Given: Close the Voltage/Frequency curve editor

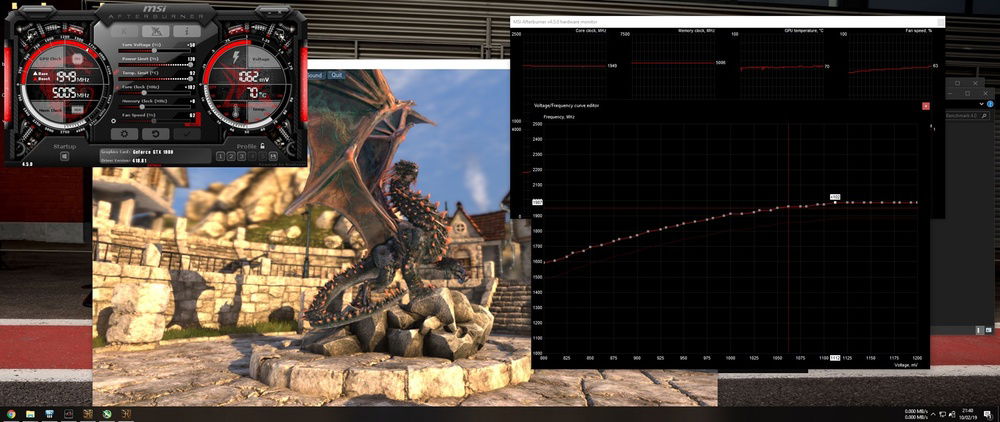Looking at the screenshot, I should 926,106.
